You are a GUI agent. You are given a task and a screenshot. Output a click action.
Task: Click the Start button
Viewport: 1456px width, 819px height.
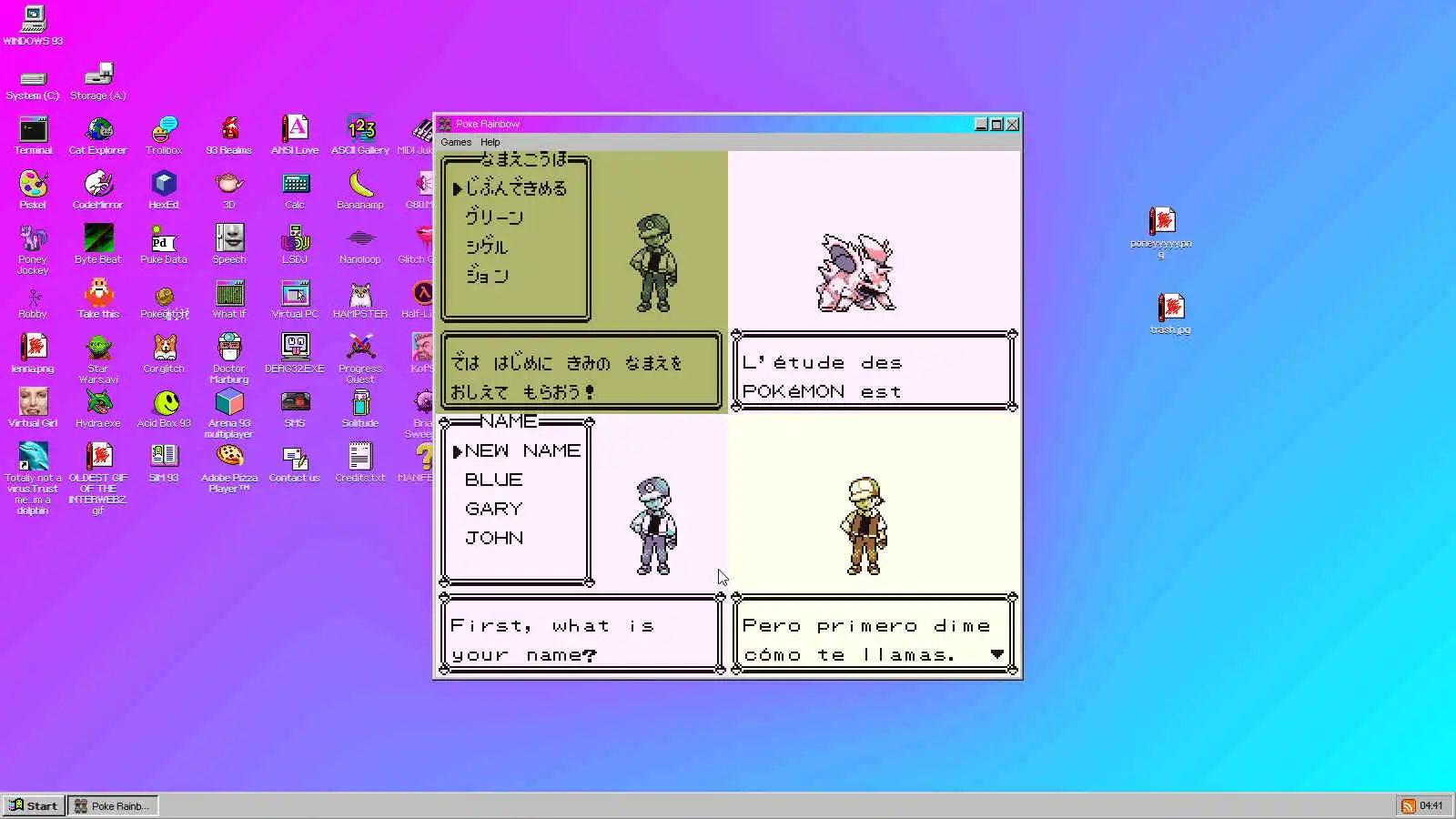(34, 805)
